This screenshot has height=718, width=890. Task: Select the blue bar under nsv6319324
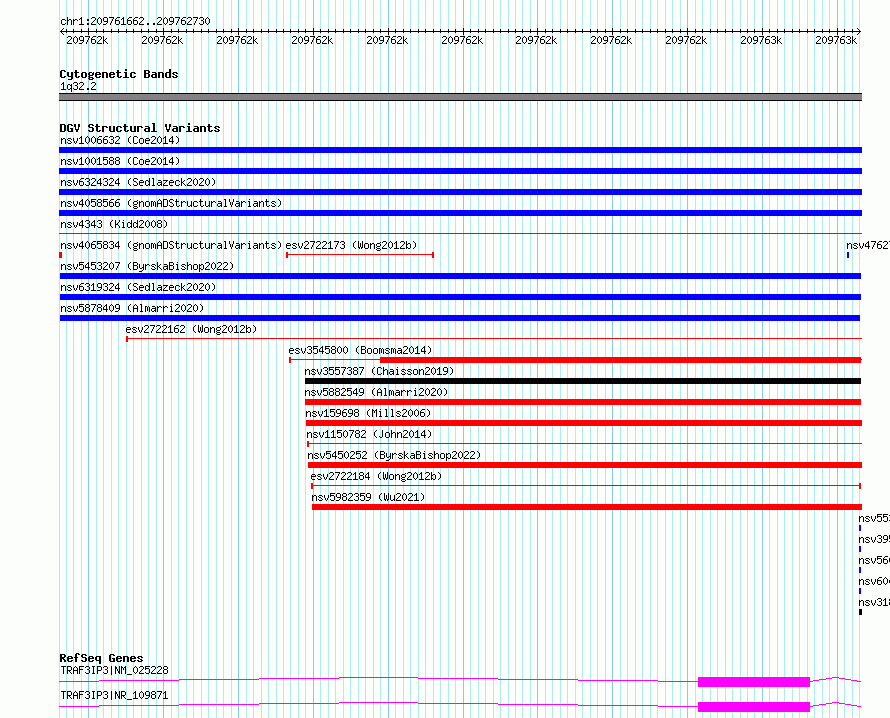pyautogui.click(x=460, y=297)
